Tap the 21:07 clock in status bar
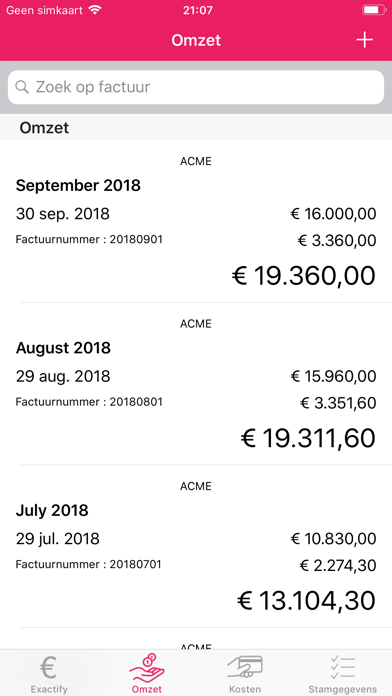Viewport: 392px width, 696px height. (x=198, y=10)
